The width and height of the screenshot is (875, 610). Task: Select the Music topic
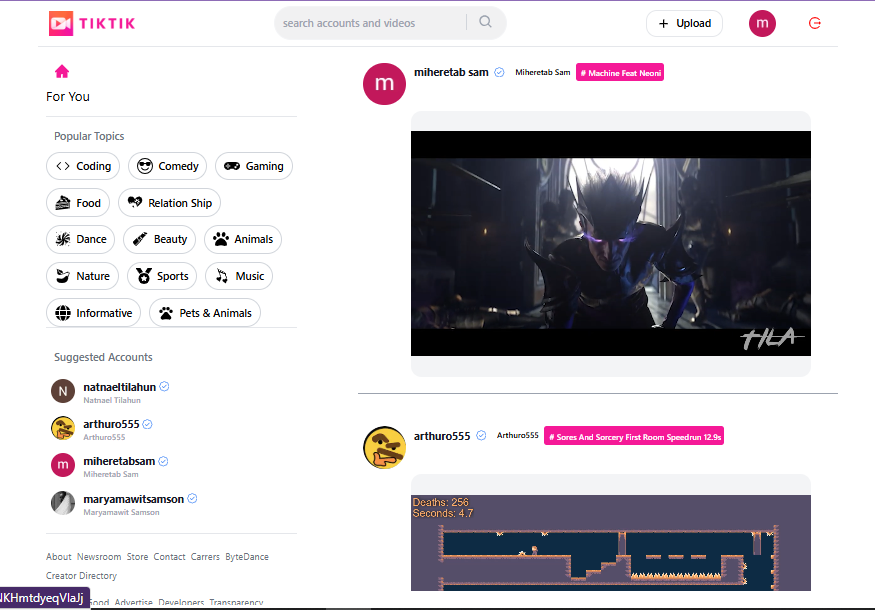click(239, 276)
